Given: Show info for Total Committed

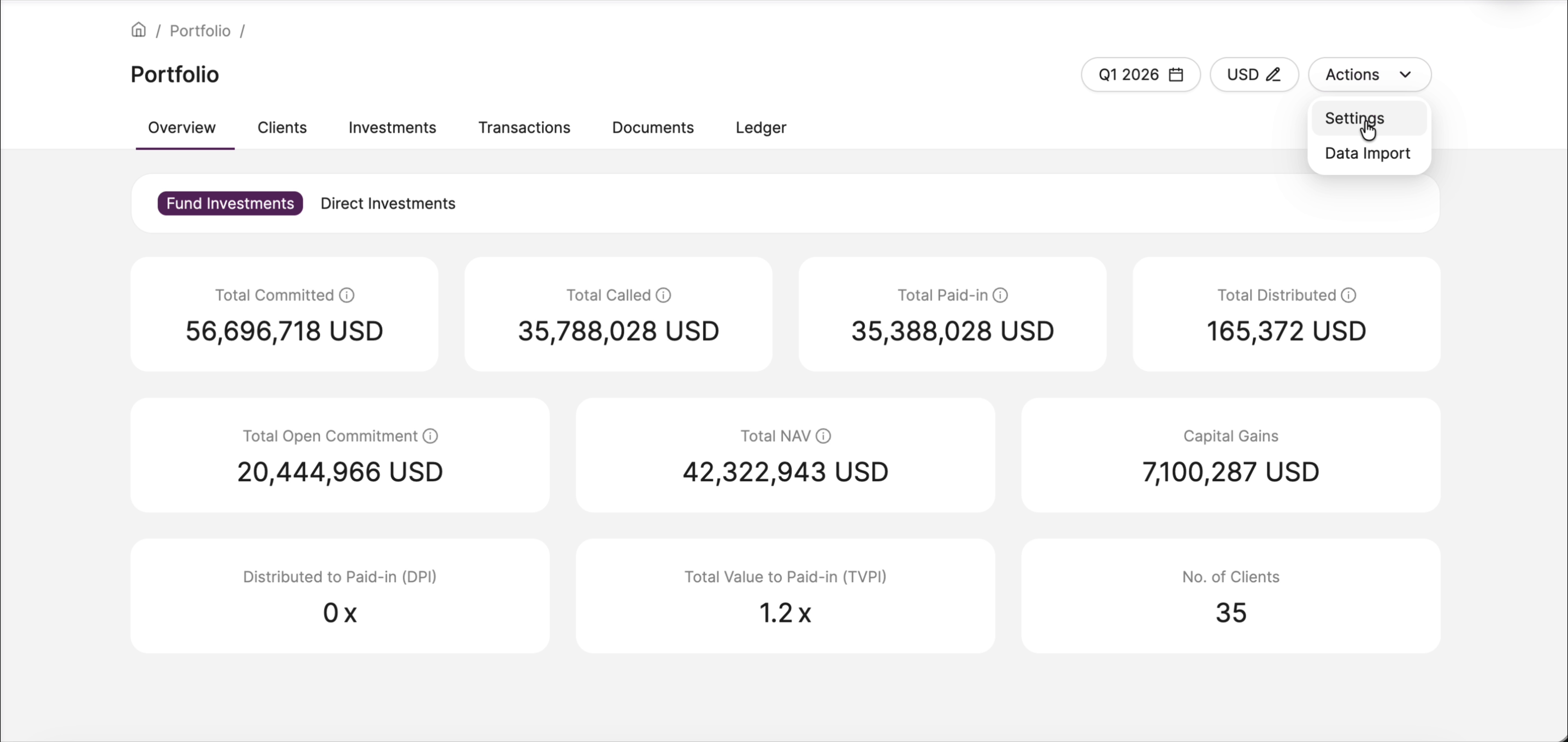Looking at the screenshot, I should (x=347, y=295).
